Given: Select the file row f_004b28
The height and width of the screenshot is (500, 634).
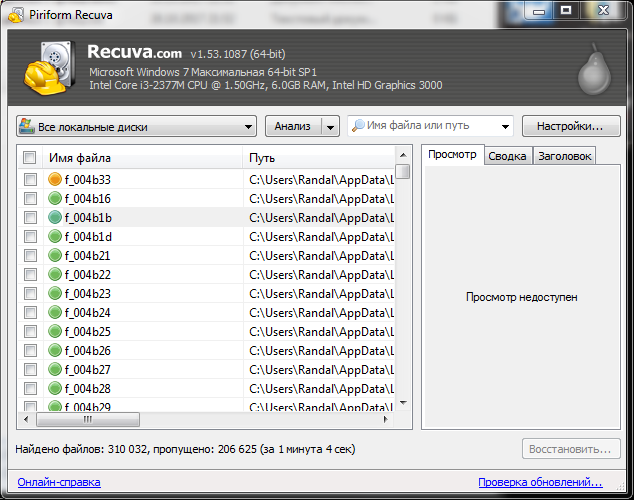Looking at the screenshot, I should click(206, 388).
